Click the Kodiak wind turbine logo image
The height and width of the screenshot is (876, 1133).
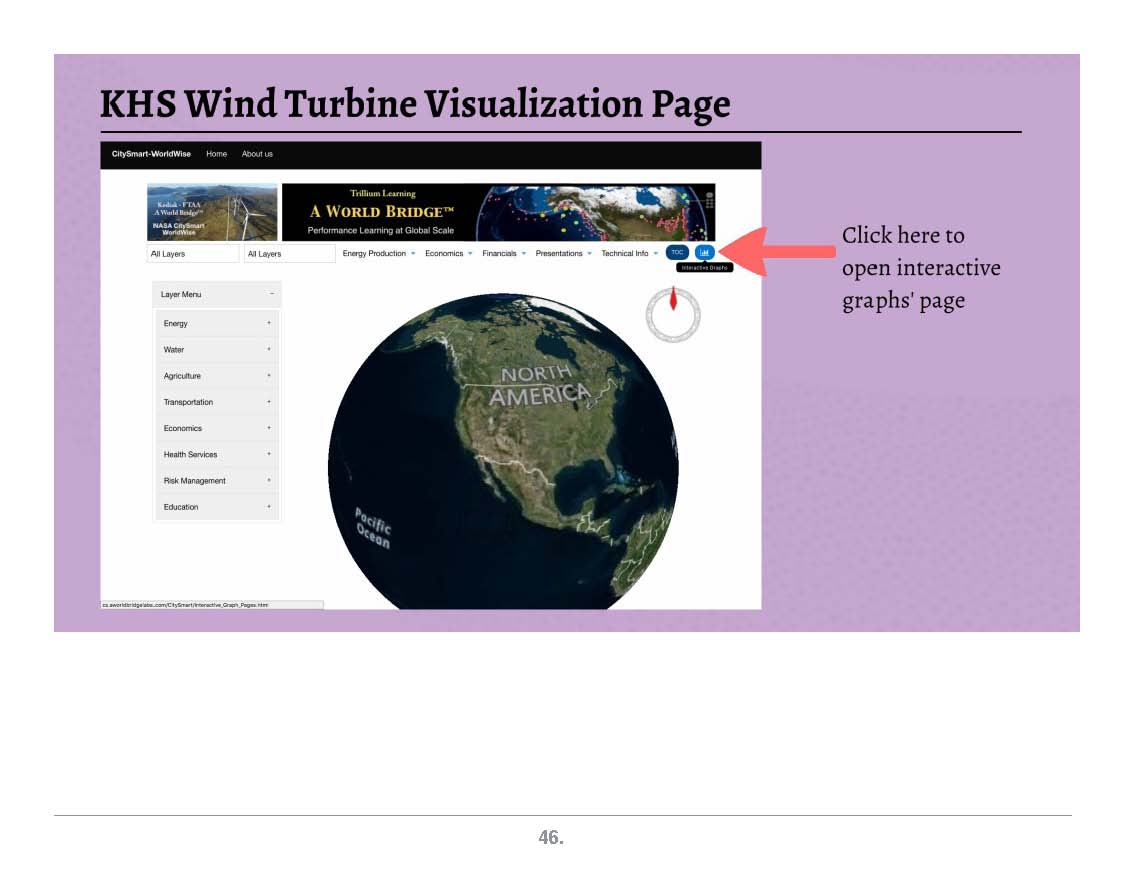[212, 212]
